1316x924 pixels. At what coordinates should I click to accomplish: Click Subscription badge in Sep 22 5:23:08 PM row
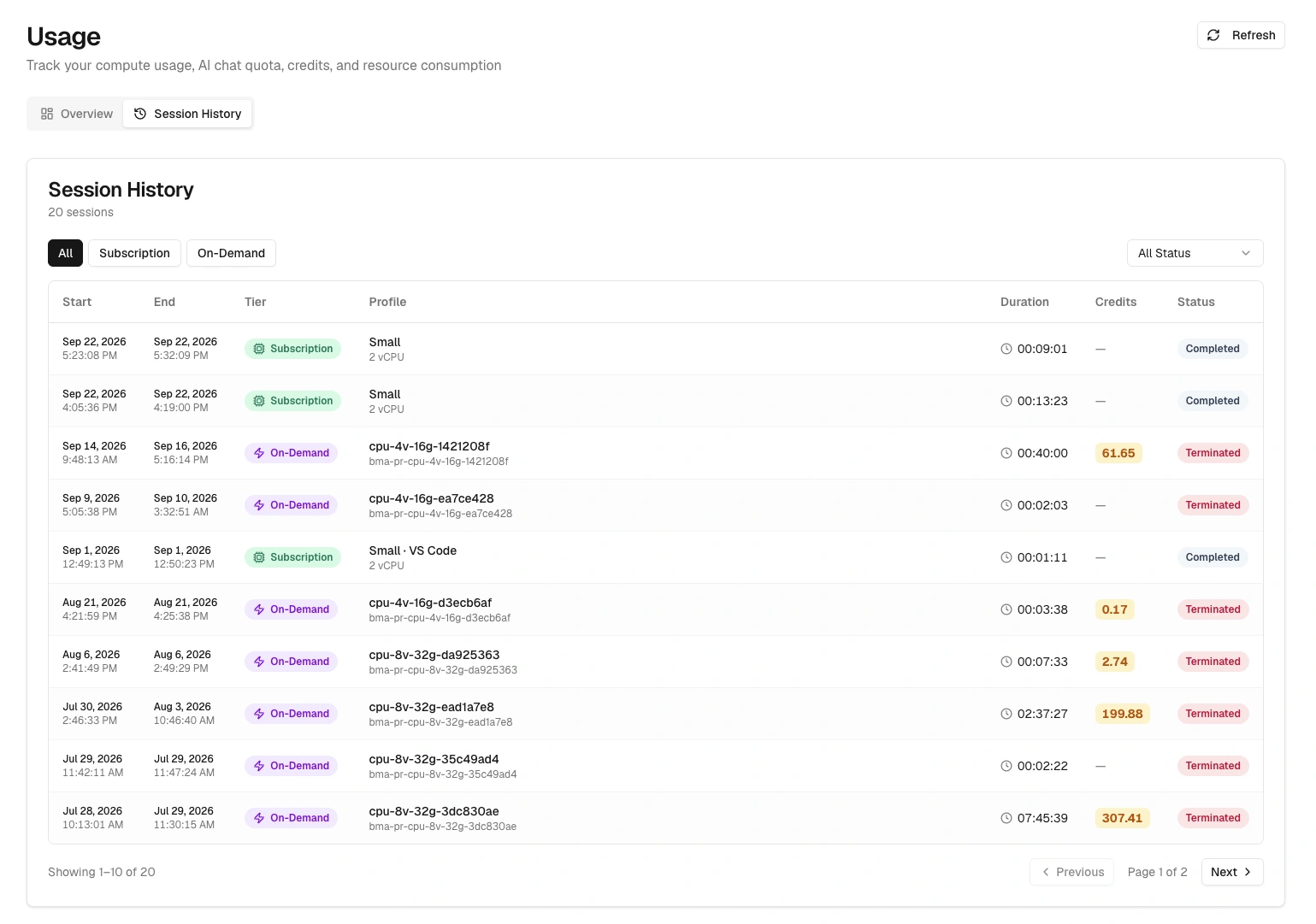coord(292,349)
